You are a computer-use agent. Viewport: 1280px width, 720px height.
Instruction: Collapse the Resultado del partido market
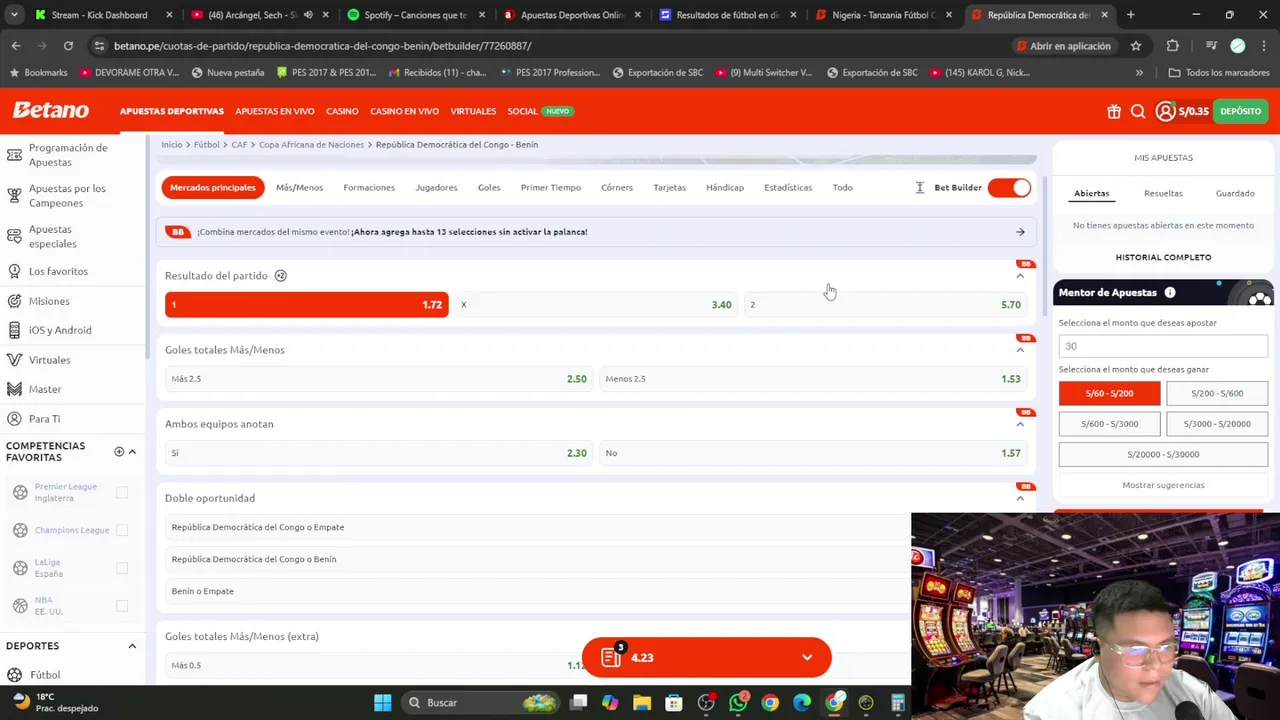pyautogui.click(x=1020, y=276)
